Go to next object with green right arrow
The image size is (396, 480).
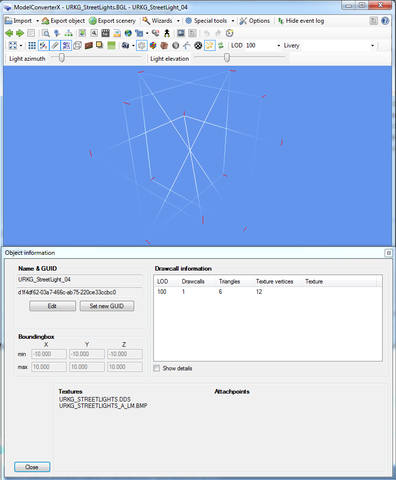tap(20, 33)
